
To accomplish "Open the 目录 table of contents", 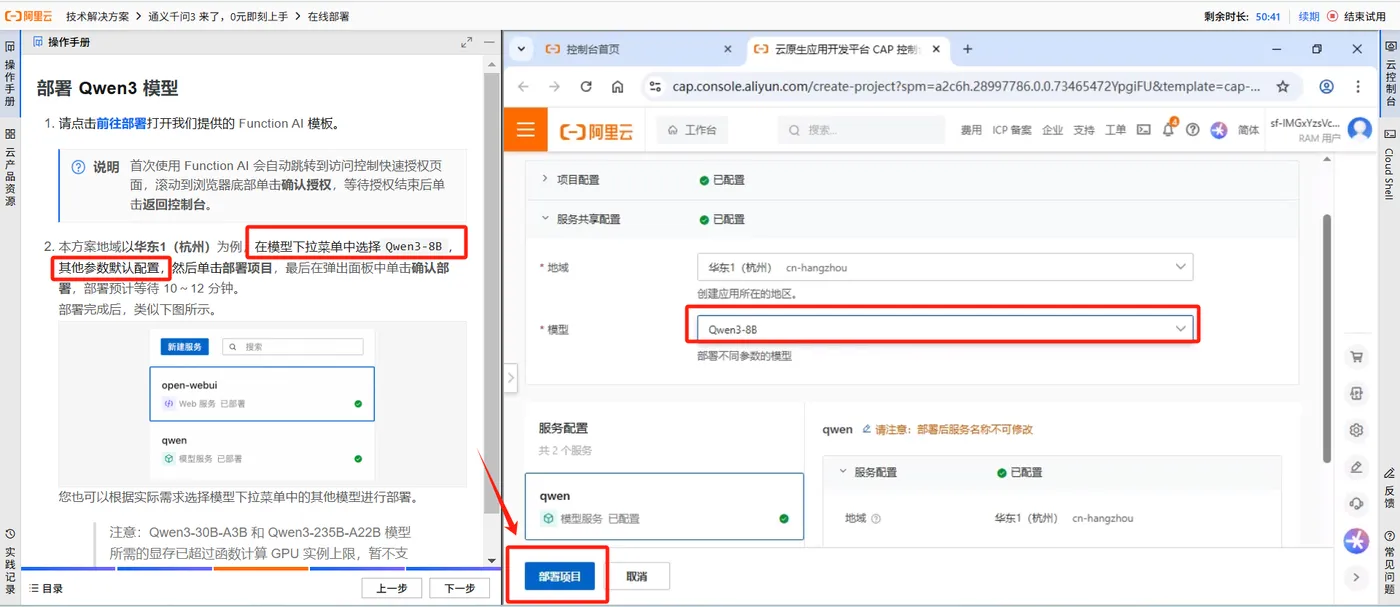I will [x=46, y=588].
